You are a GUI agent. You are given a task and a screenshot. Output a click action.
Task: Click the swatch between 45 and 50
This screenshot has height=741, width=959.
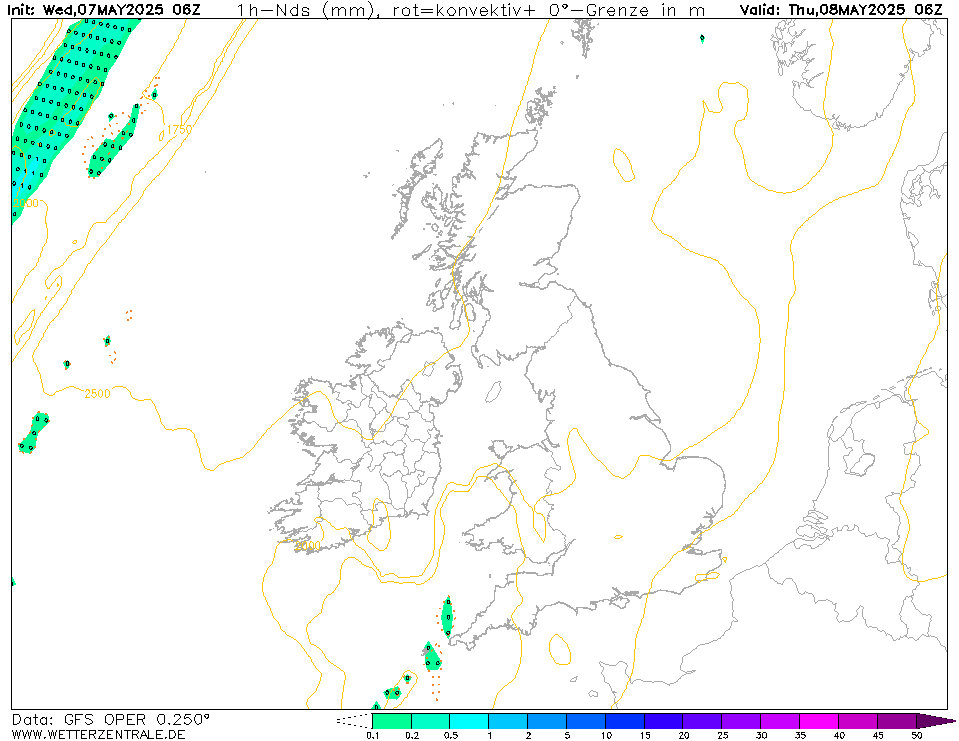[897, 721]
